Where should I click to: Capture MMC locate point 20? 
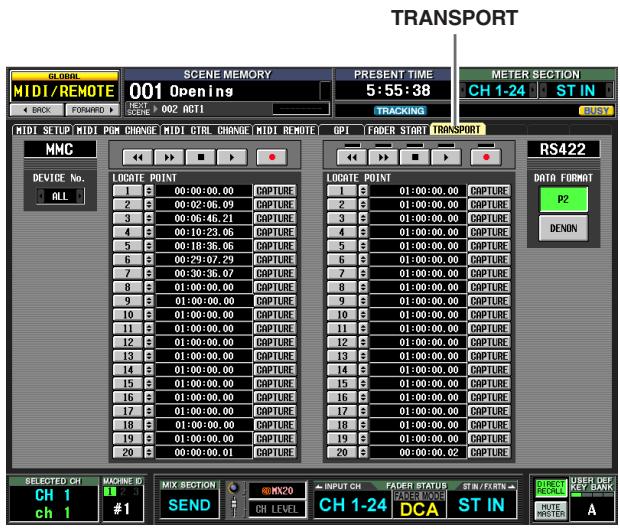[x=275, y=452]
